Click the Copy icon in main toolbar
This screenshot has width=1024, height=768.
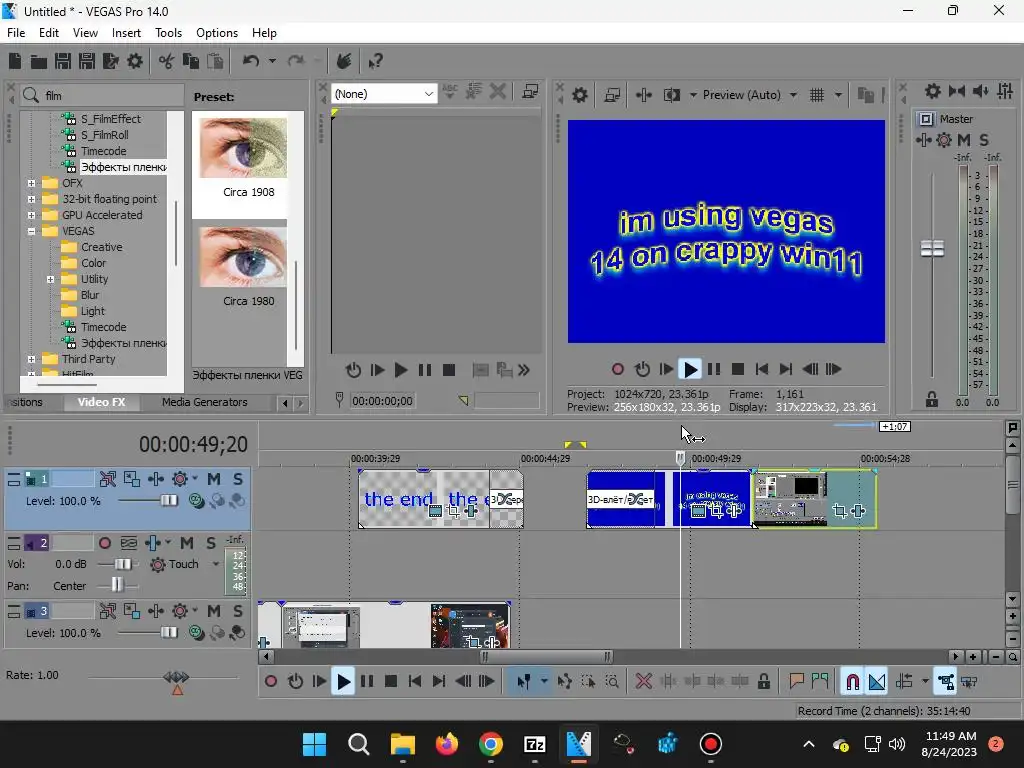(191, 61)
